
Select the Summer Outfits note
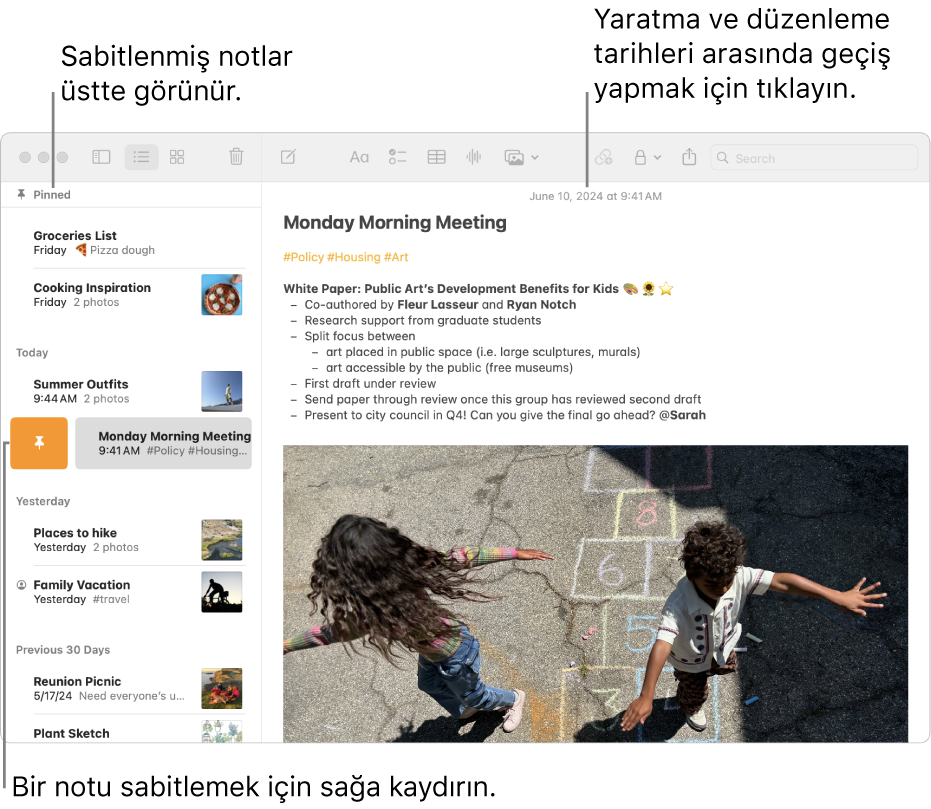(x=131, y=391)
